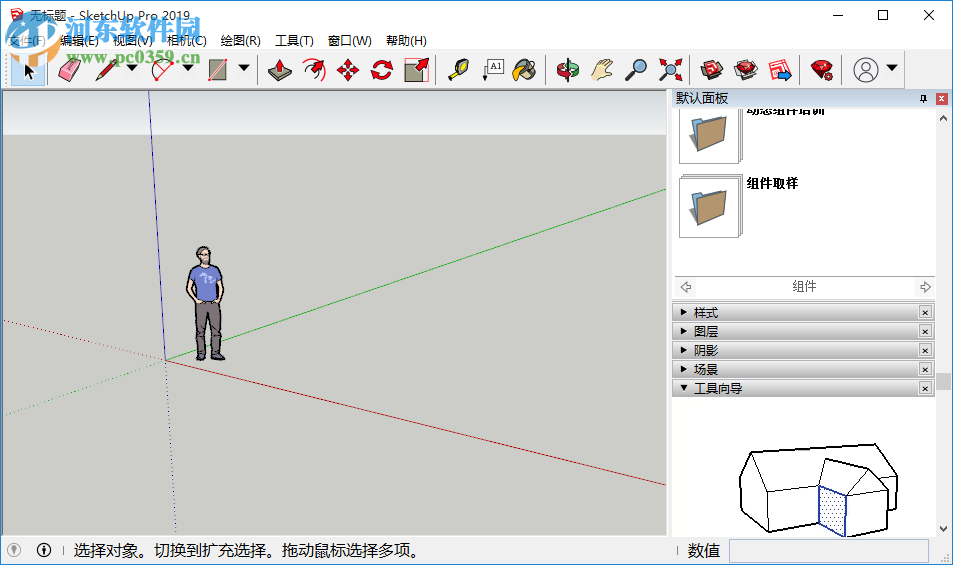Pin the 默认面板 tray
Screen dimensions: 953x565
[x=923, y=98]
